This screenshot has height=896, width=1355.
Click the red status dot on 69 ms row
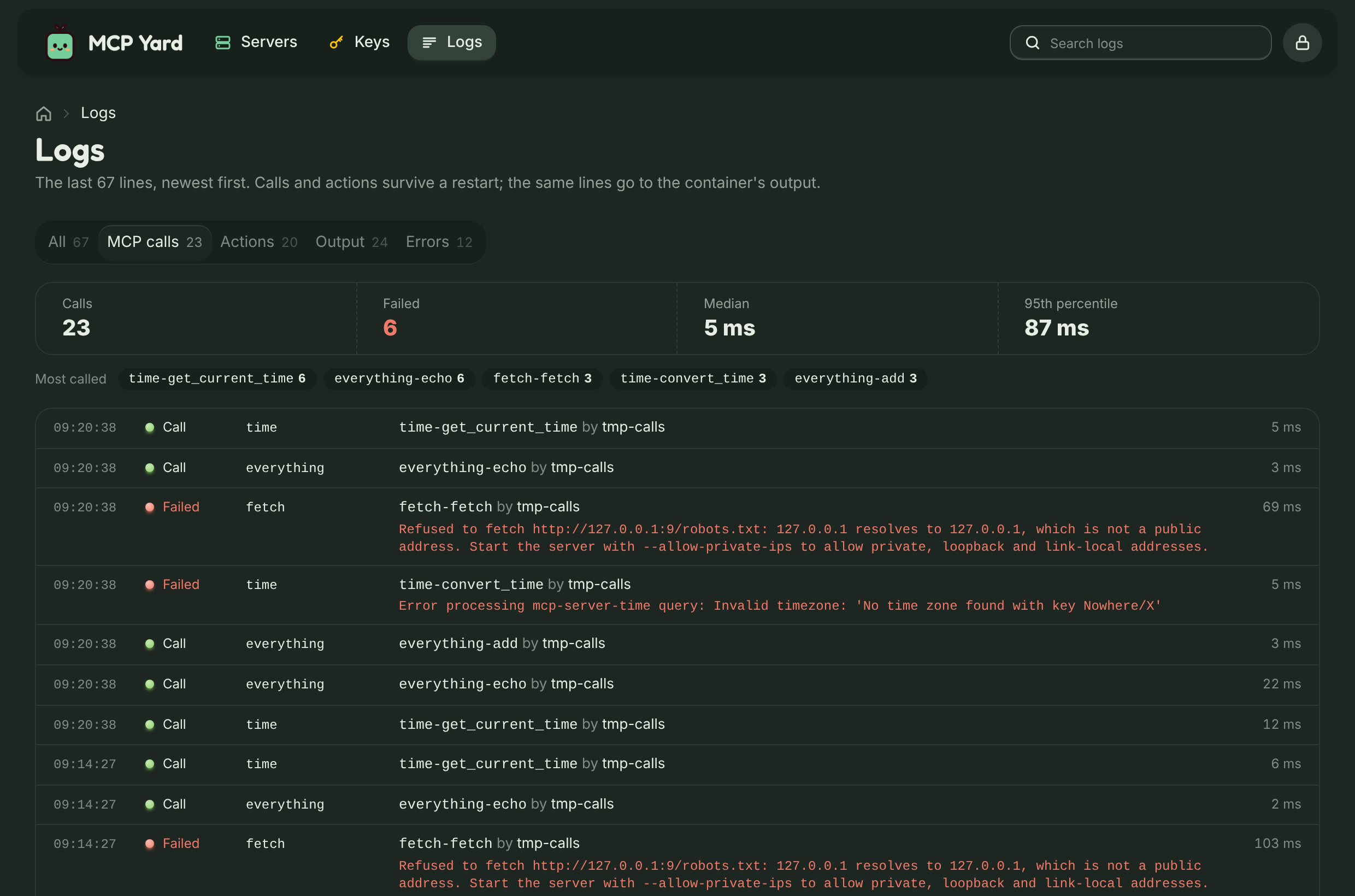150,508
